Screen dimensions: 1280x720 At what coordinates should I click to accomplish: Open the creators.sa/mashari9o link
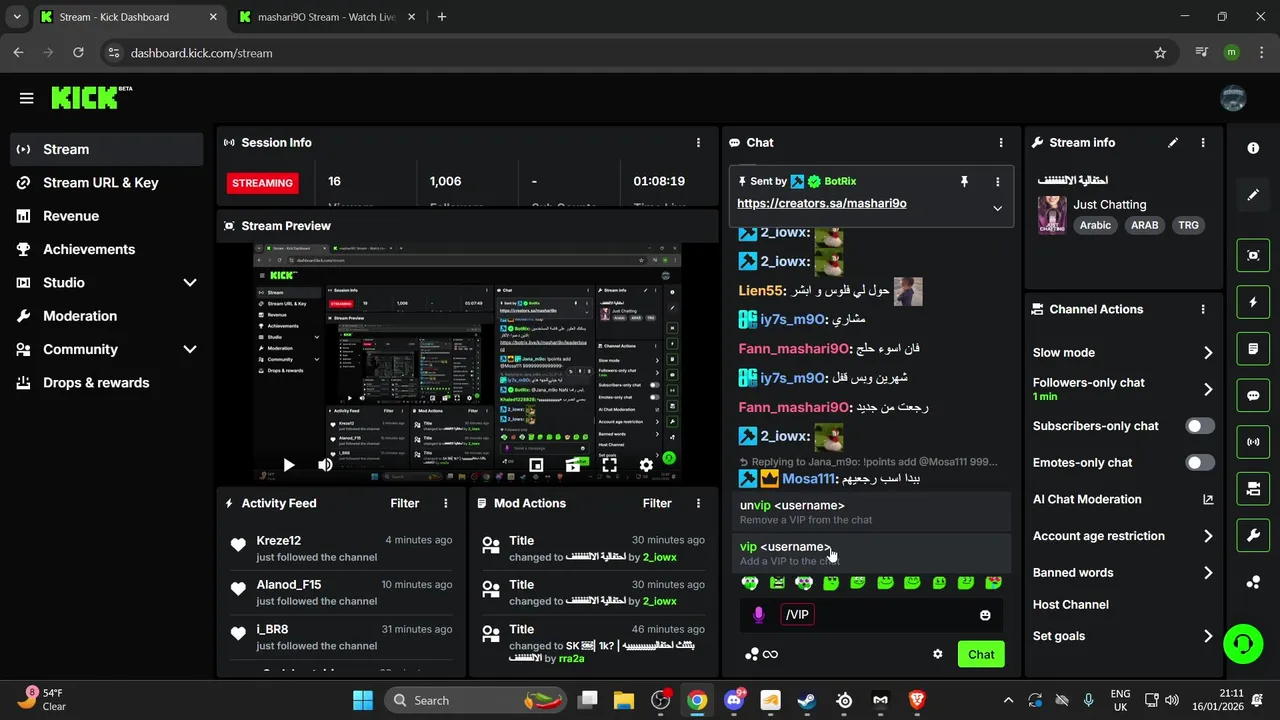click(x=822, y=203)
